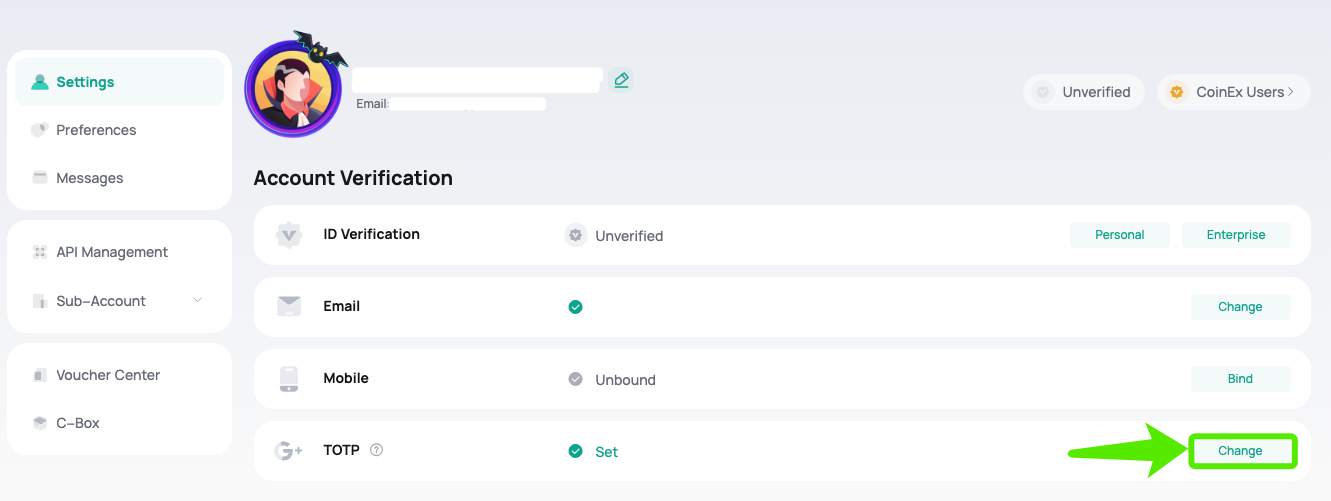1331x501 pixels.
Task: Click the edit nickname pencil icon
Action: [621, 80]
